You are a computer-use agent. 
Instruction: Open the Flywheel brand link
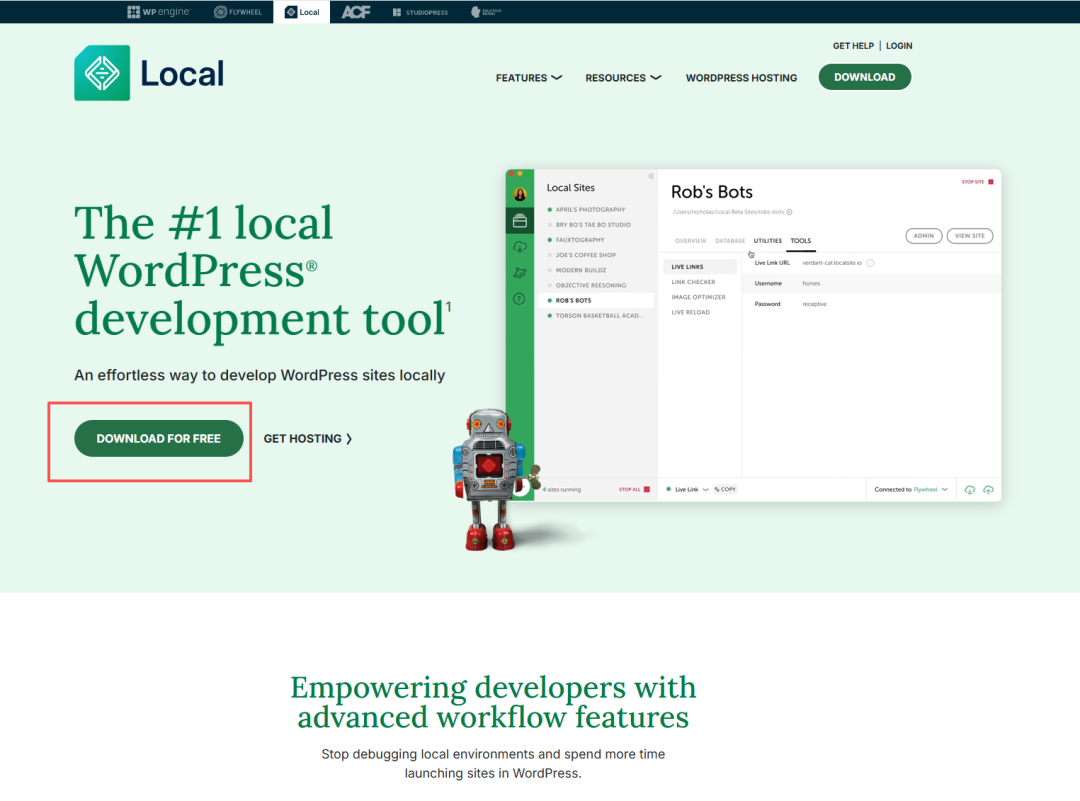click(x=238, y=12)
